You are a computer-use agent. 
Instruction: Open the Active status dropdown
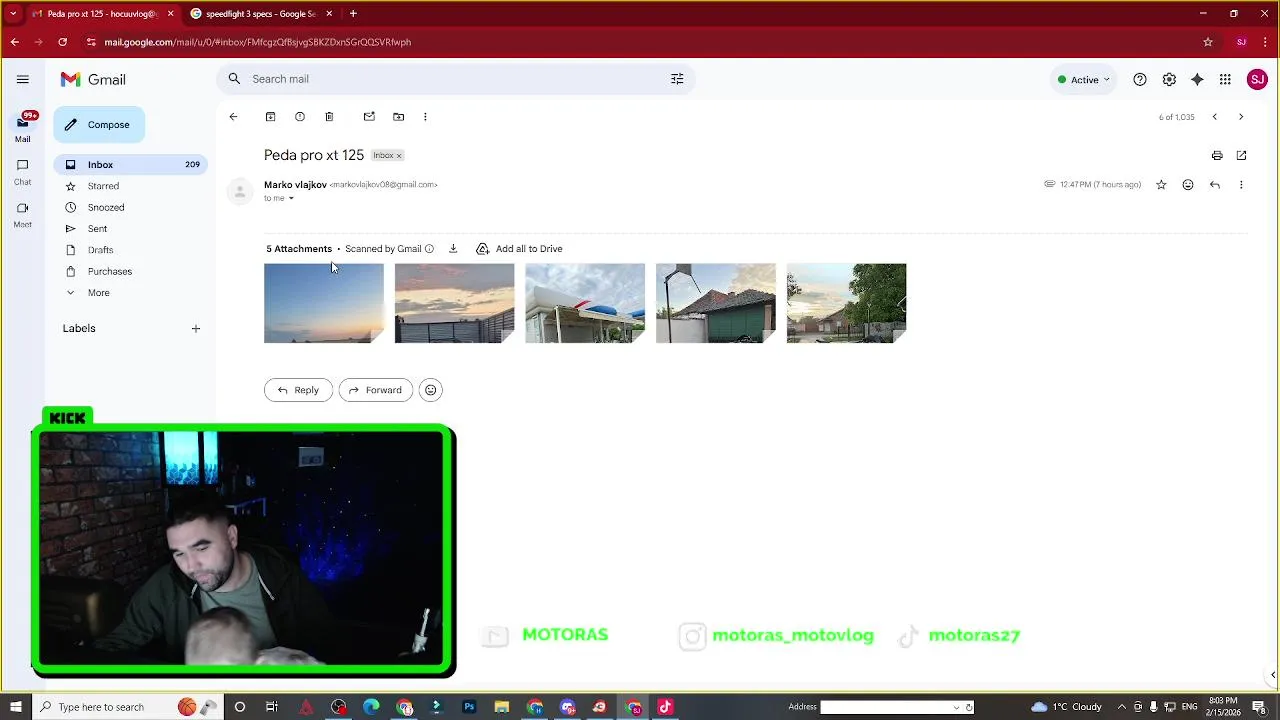pos(1084,80)
